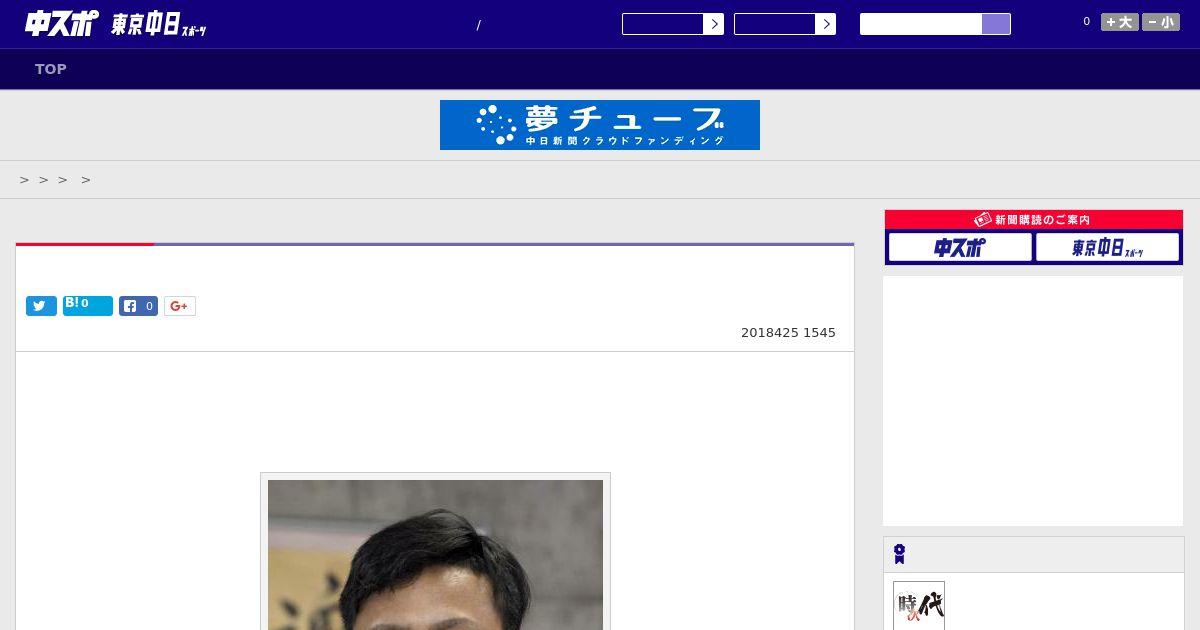Open the 夢チューブ crowdfunding banner
This screenshot has width=1200, height=630.
tap(600, 125)
